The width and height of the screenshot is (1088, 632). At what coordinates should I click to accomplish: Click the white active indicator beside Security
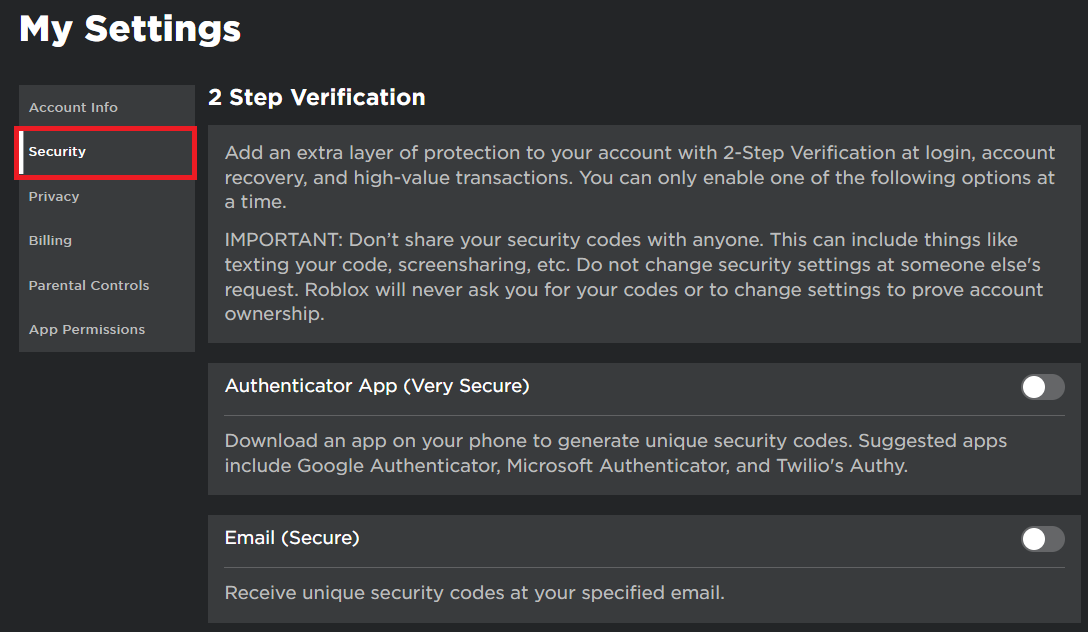pyautogui.click(x=21, y=152)
